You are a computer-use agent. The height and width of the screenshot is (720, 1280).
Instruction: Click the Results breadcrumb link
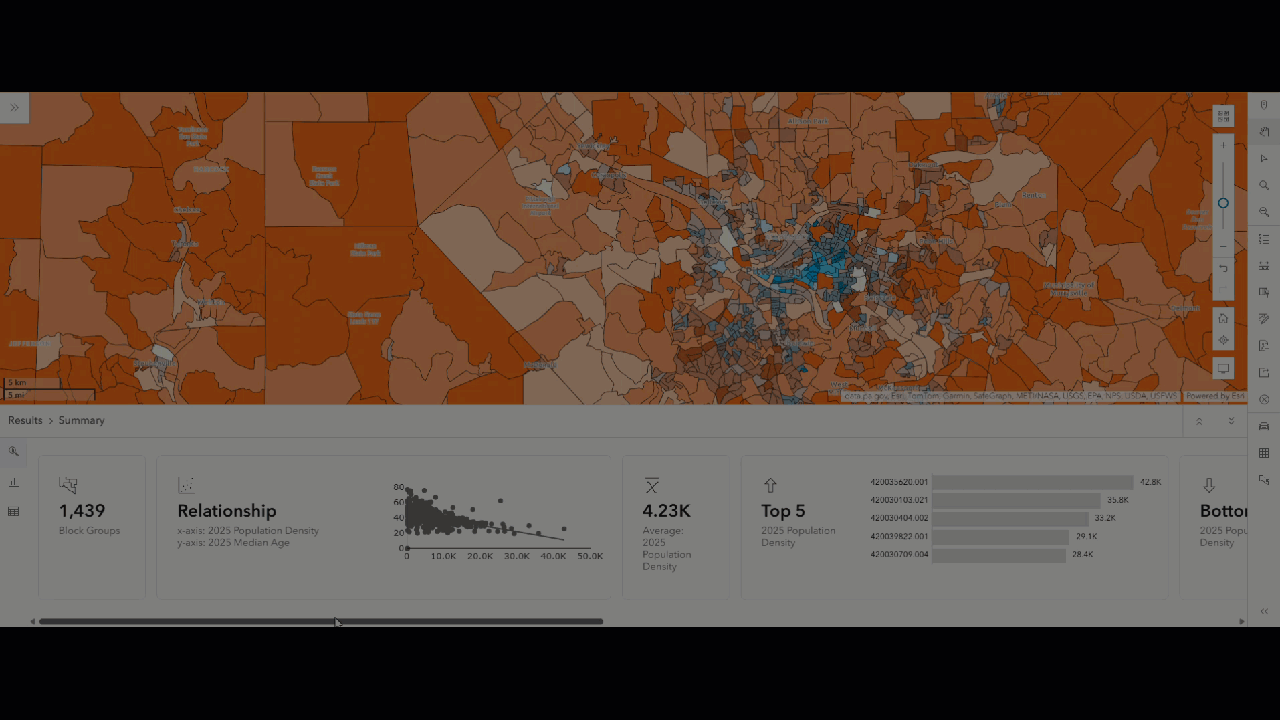click(x=25, y=420)
